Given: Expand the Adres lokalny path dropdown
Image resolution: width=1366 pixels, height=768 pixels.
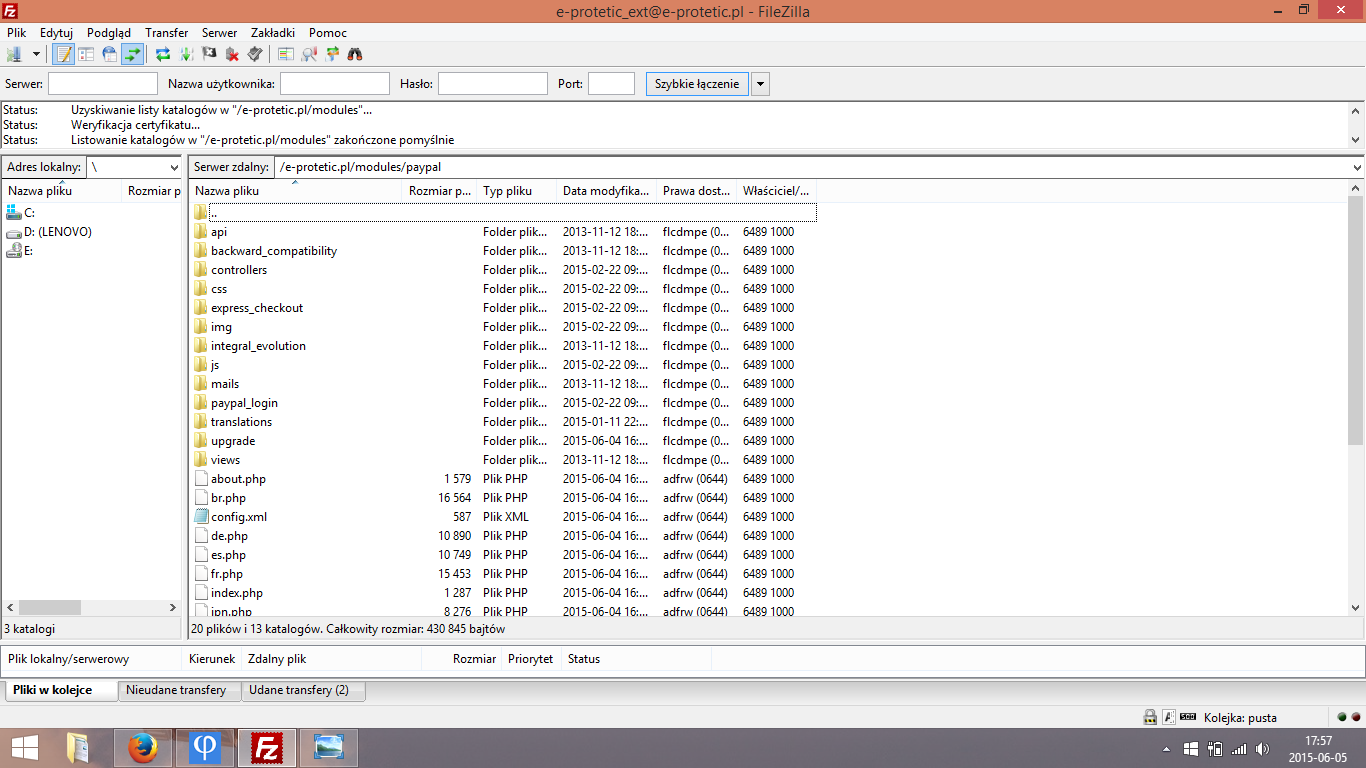Looking at the screenshot, I should (175, 167).
